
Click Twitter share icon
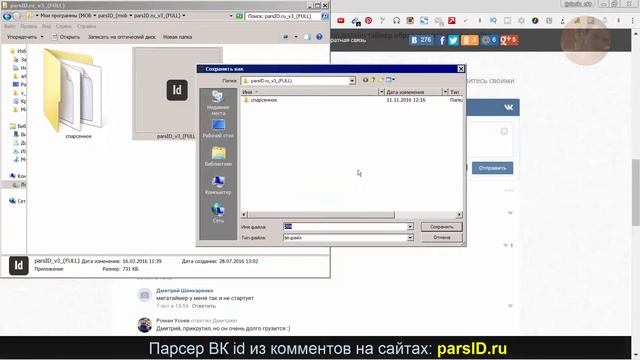point(453,40)
